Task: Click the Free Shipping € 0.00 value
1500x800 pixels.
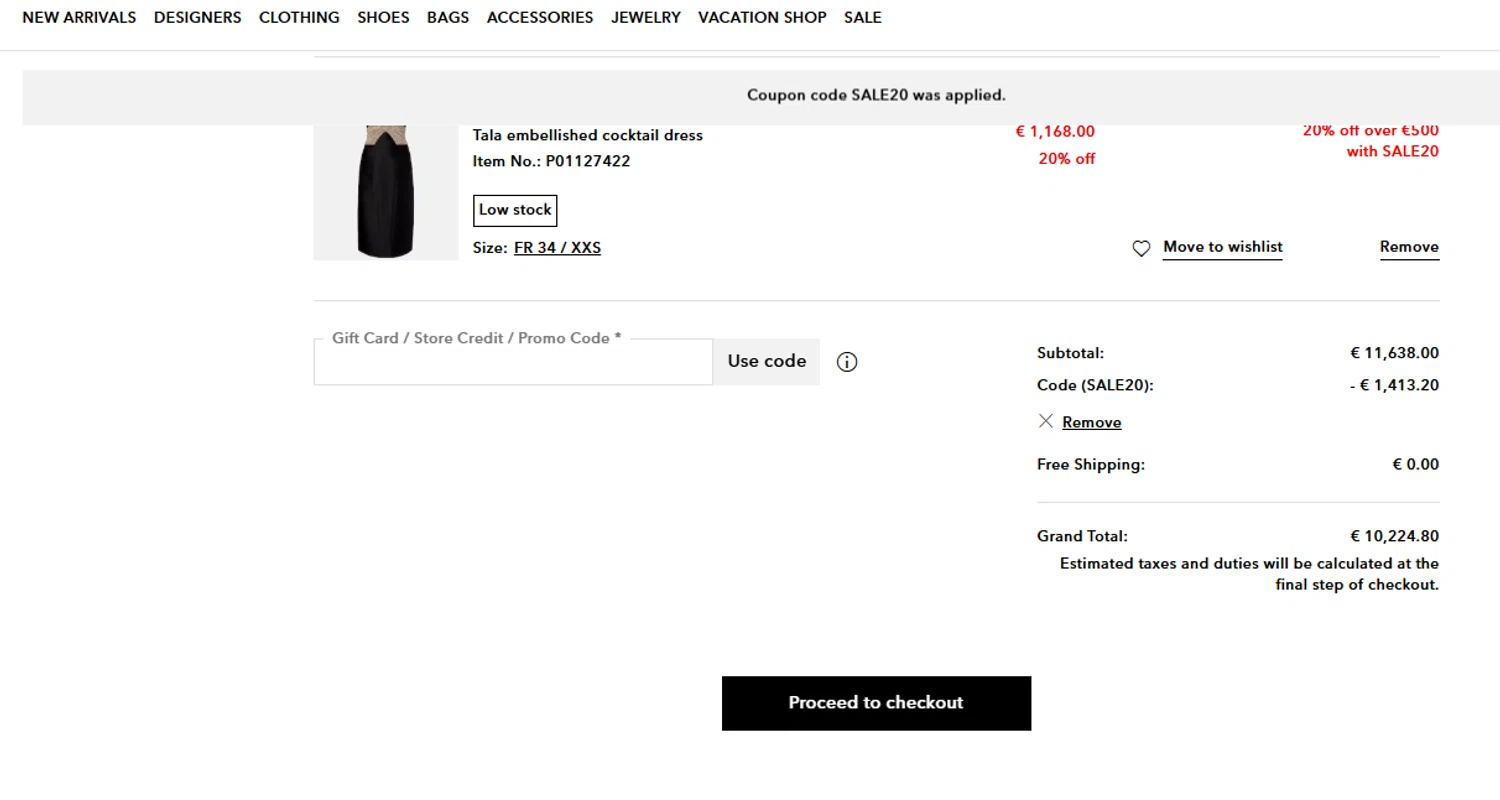Action: (x=1415, y=464)
